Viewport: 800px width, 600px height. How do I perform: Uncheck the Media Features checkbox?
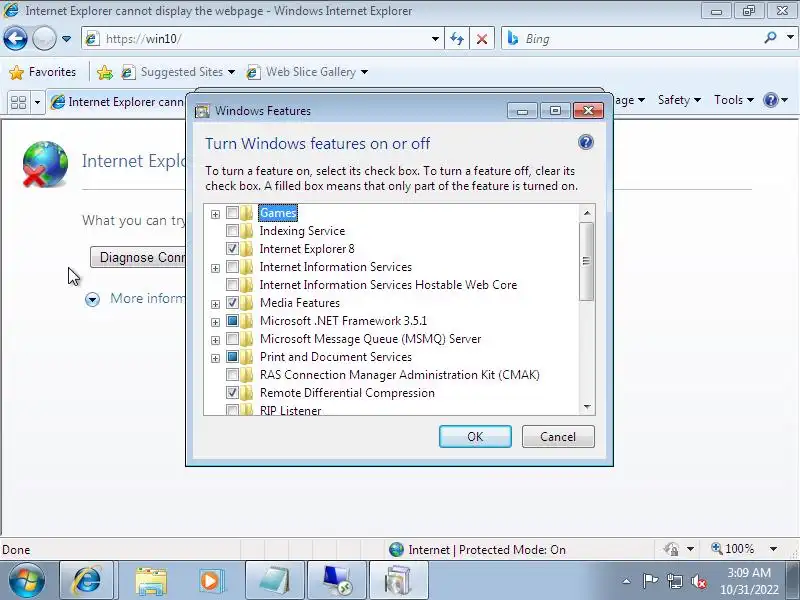(232, 303)
